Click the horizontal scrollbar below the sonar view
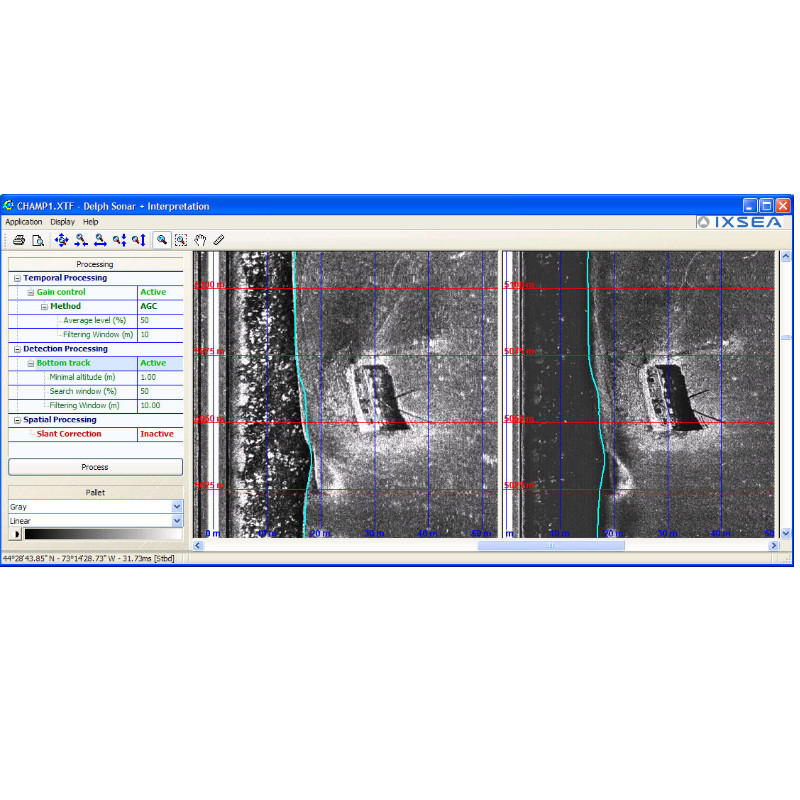The height and width of the screenshot is (800, 800). (x=550, y=545)
